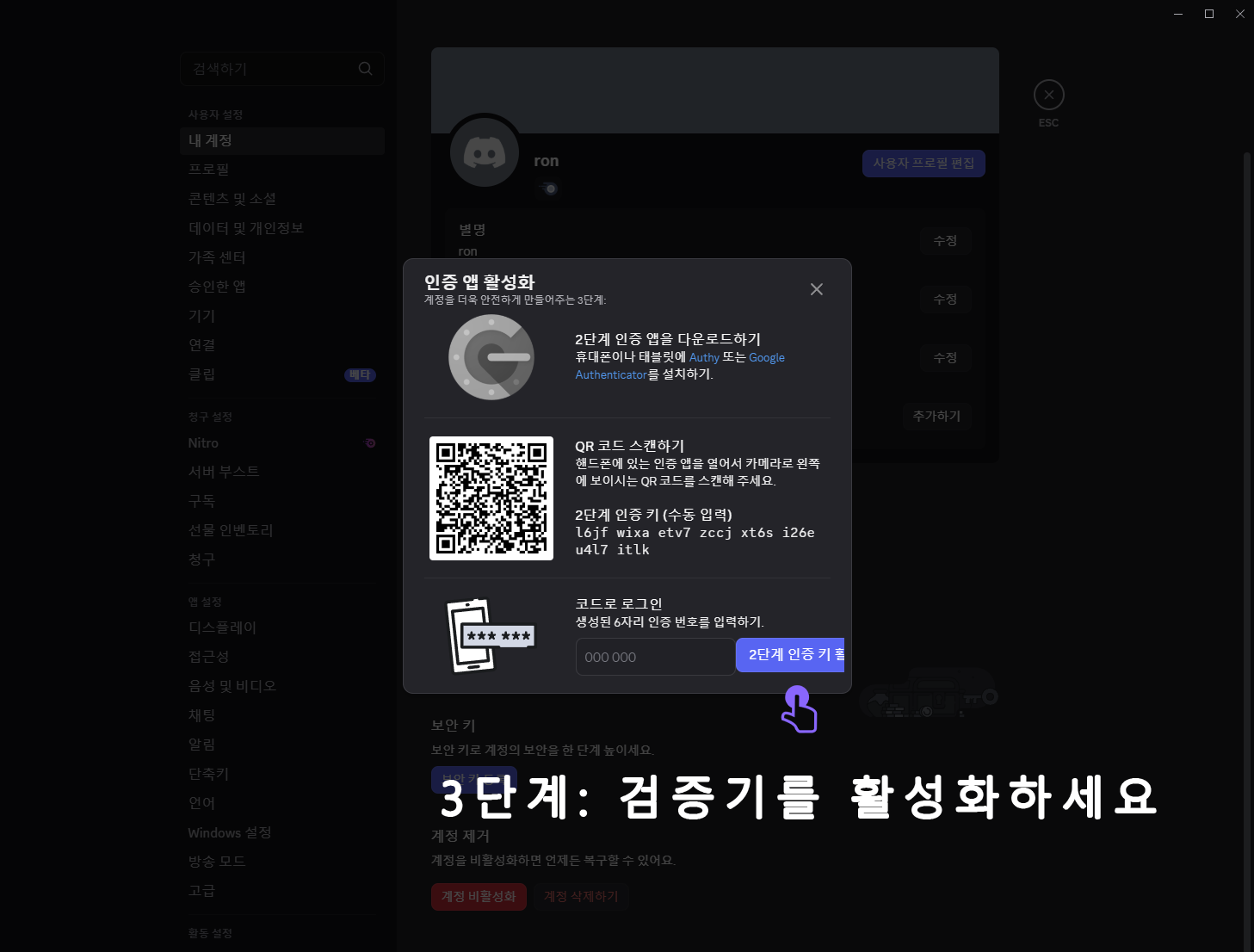Click the 2단계 인증 키 activation button
The height and width of the screenshot is (952, 1254).
[x=790, y=655]
